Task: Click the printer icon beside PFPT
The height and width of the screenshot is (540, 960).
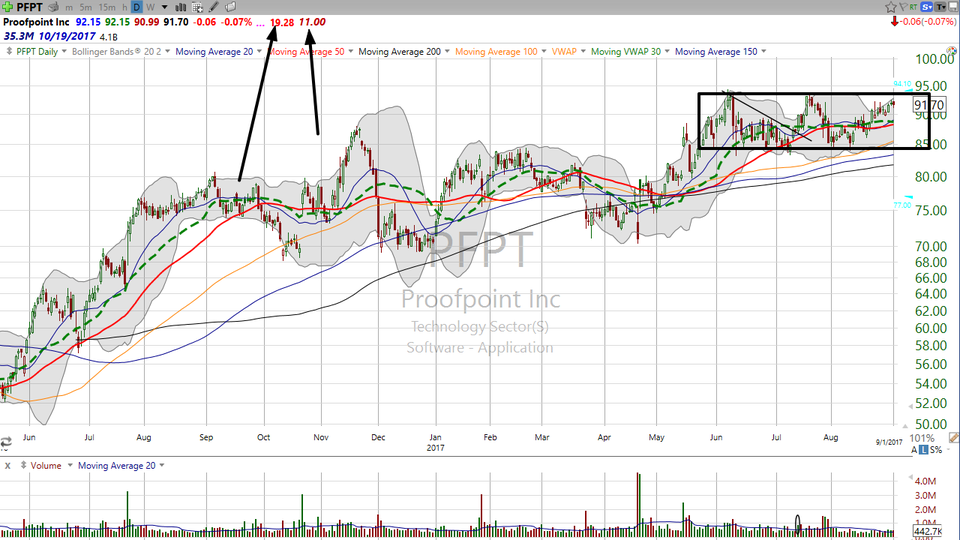Action: [54, 7]
